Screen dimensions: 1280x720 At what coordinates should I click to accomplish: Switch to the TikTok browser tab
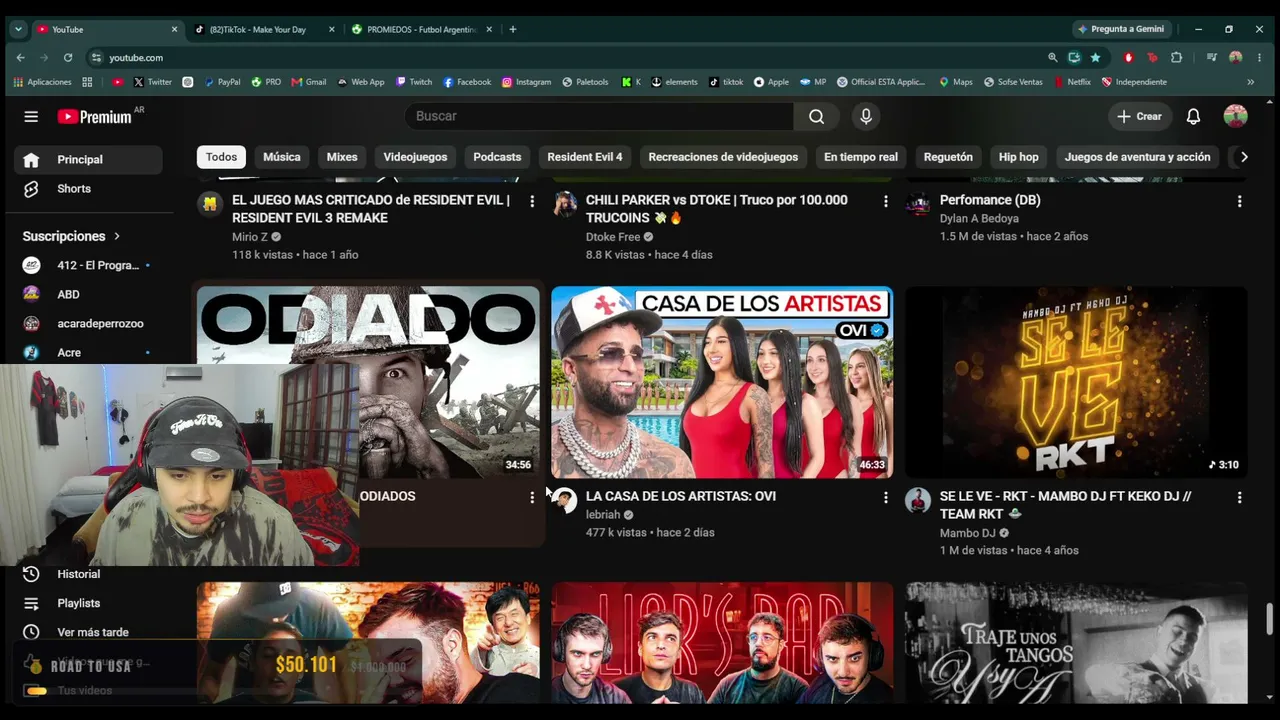(264, 30)
